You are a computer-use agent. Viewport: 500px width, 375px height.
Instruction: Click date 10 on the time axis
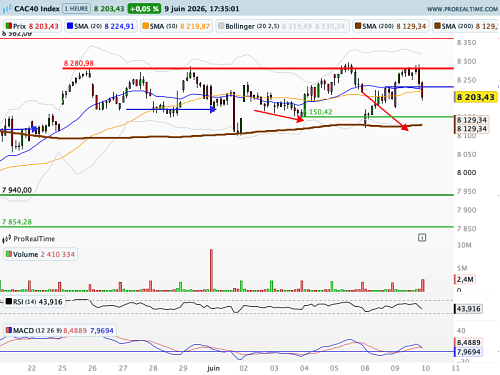[x=426, y=368]
